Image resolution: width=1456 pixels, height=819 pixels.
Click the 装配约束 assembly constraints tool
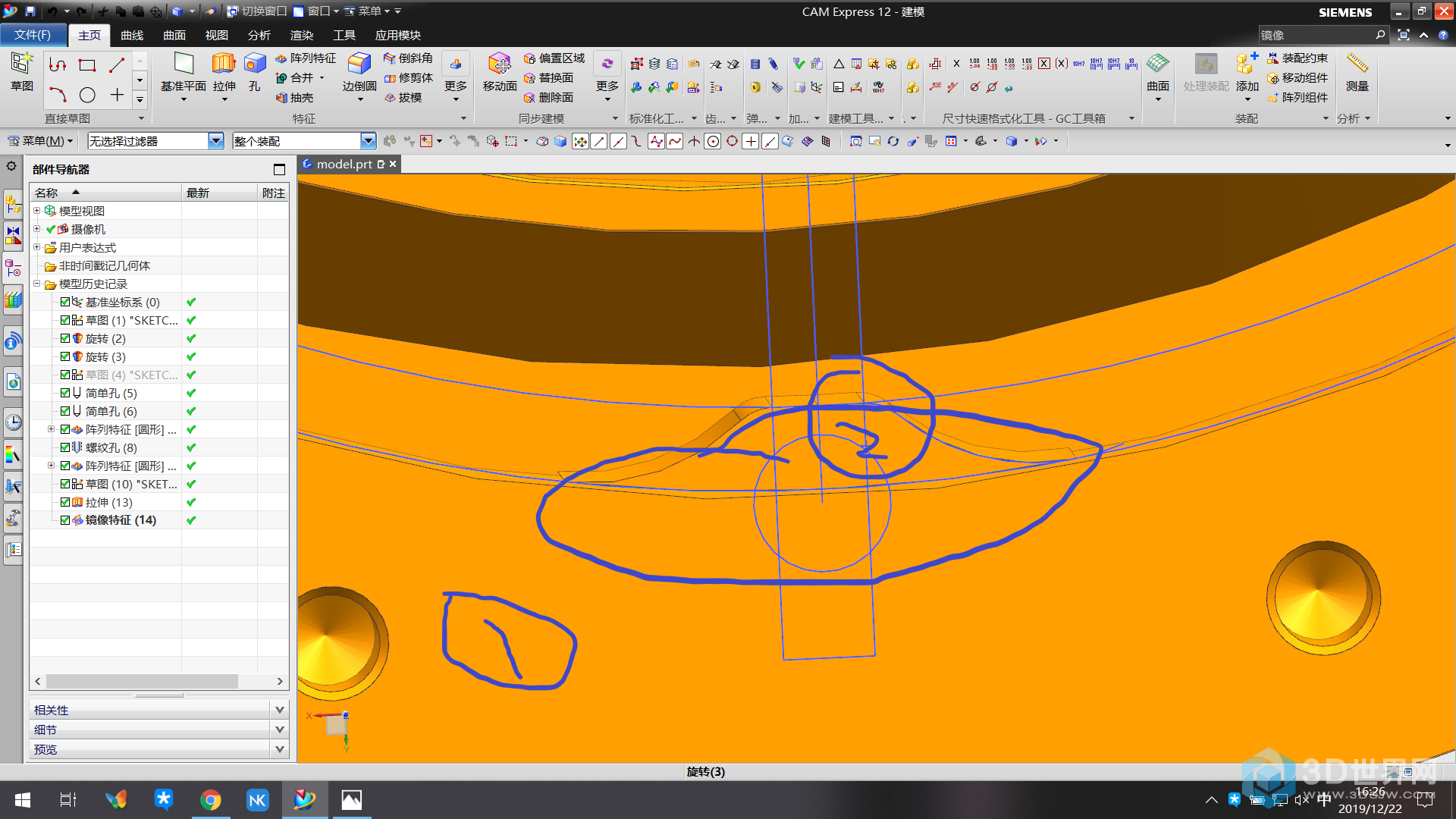1298,58
